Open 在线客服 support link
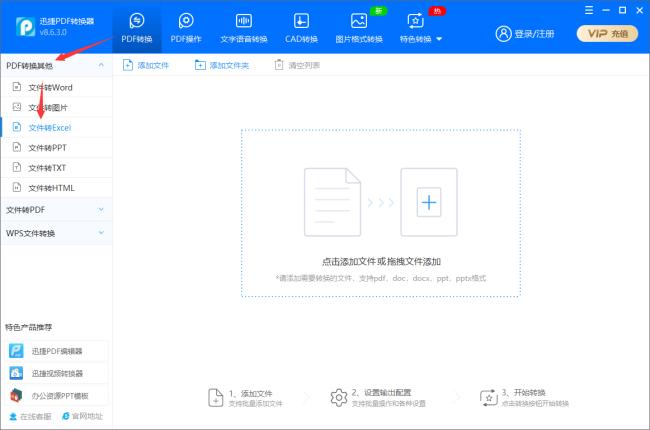This screenshot has width=650, height=430. click(30, 416)
